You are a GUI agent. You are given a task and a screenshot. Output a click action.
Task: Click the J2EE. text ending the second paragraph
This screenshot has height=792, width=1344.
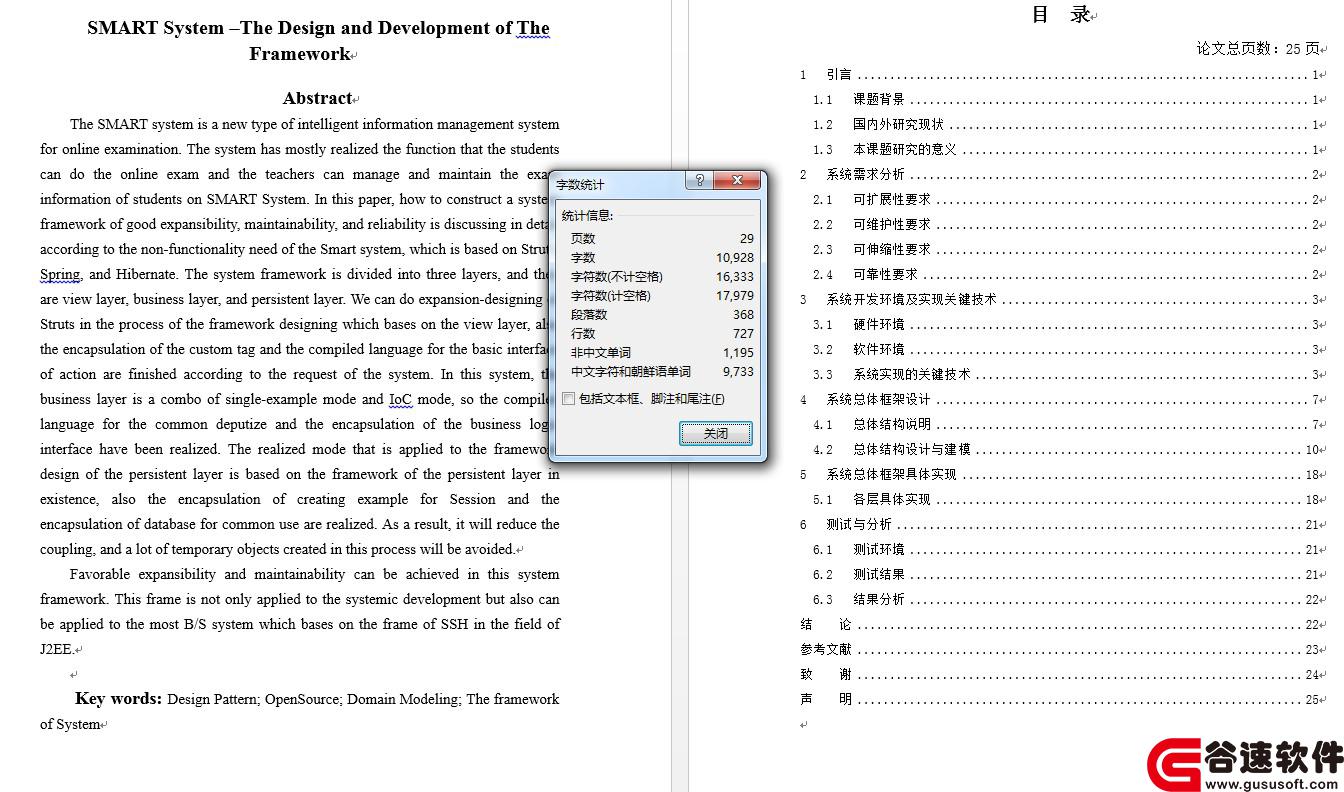57,649
